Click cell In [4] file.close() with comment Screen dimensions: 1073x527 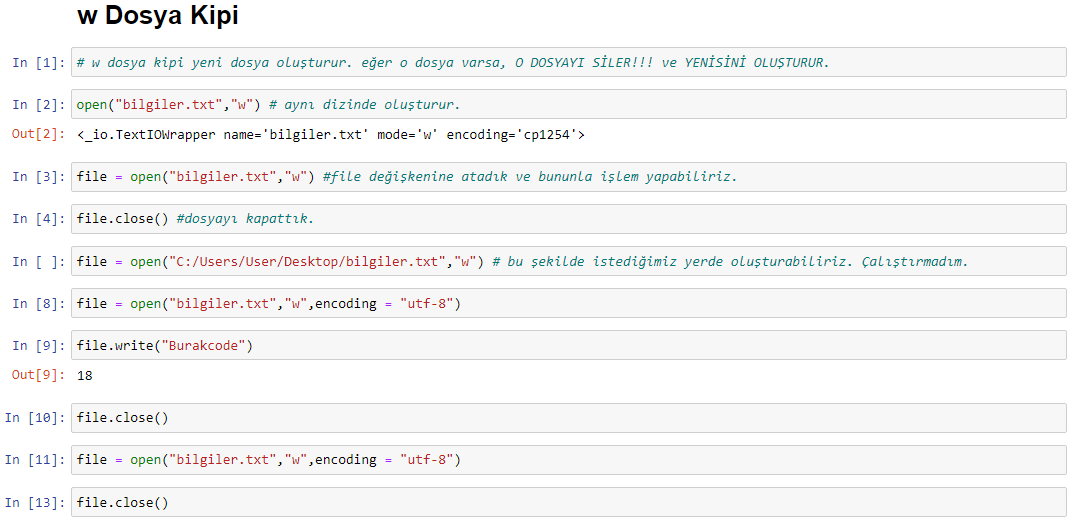(x=569, y=218)
